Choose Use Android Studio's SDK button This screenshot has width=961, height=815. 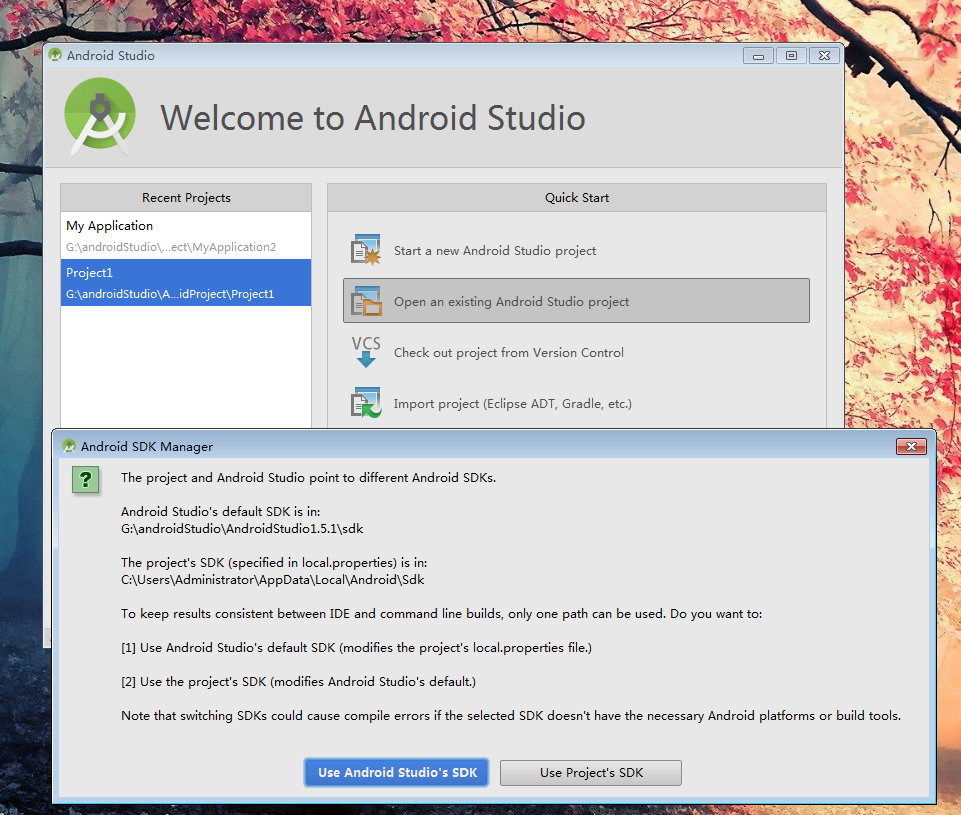click(397, 773)
